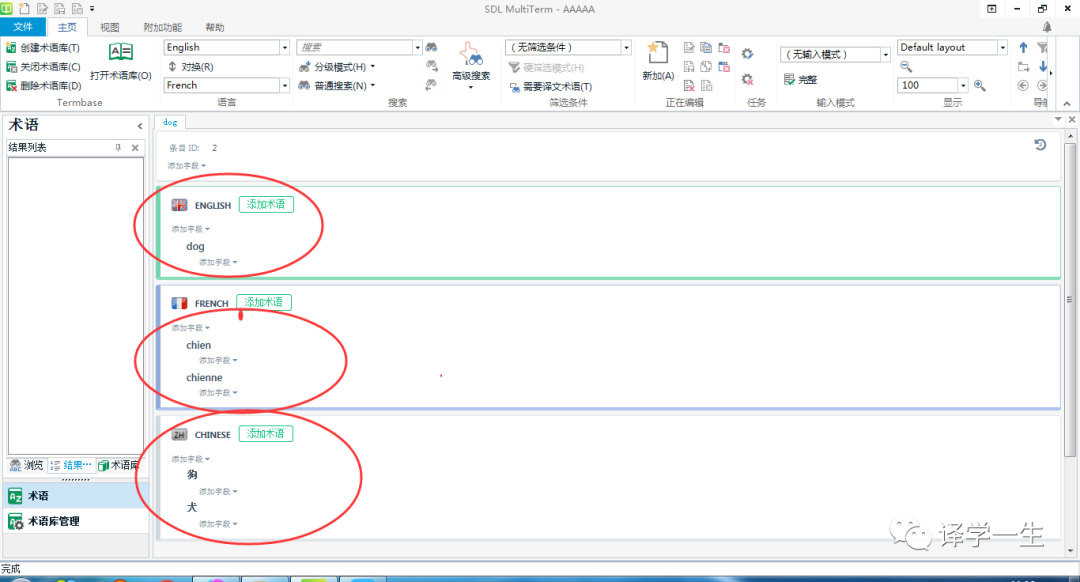Click the copy entry icon in 正在编辑 group

tap(706, 48)
